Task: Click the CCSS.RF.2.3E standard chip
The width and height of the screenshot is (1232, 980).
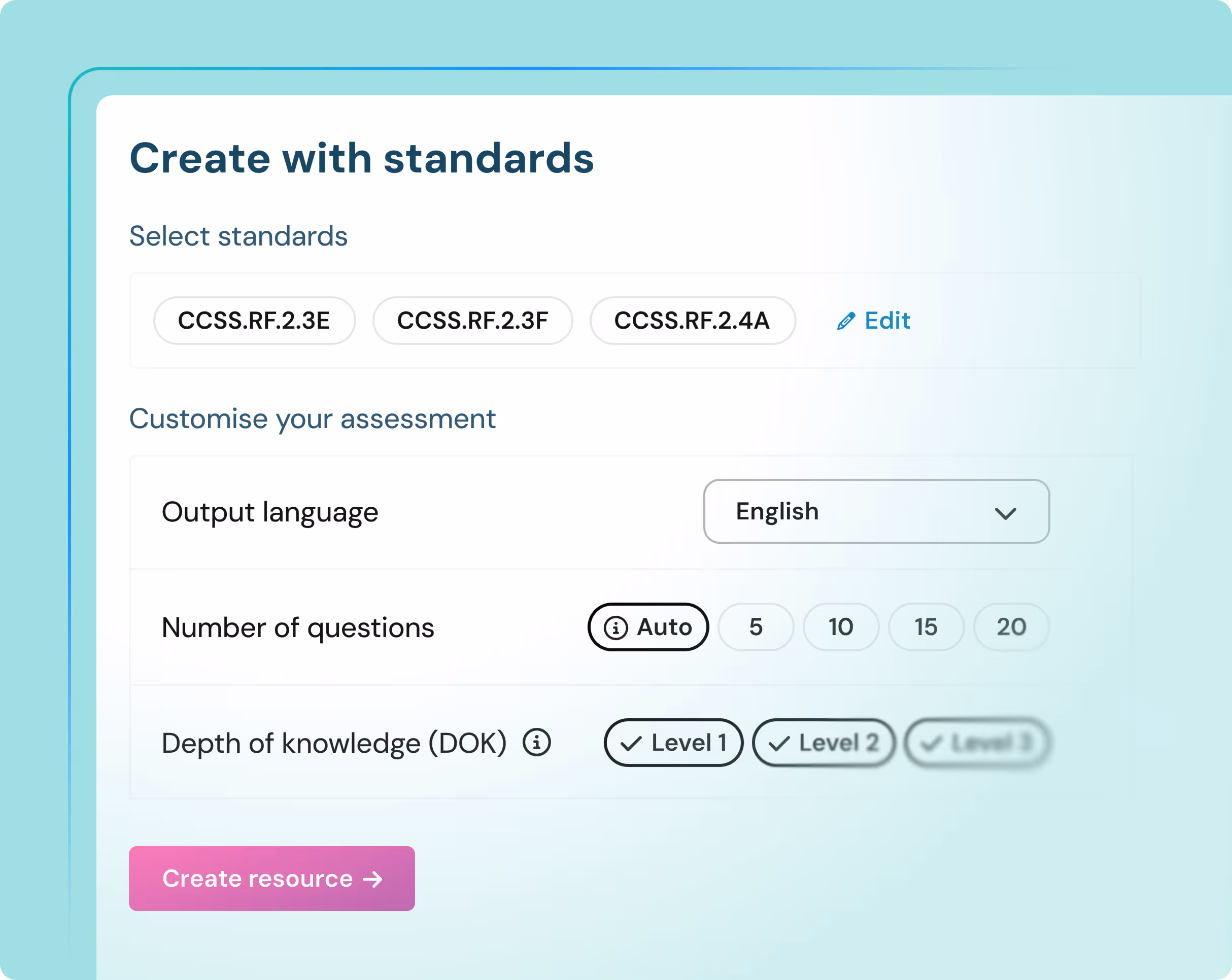Action: tap(254, 321)
